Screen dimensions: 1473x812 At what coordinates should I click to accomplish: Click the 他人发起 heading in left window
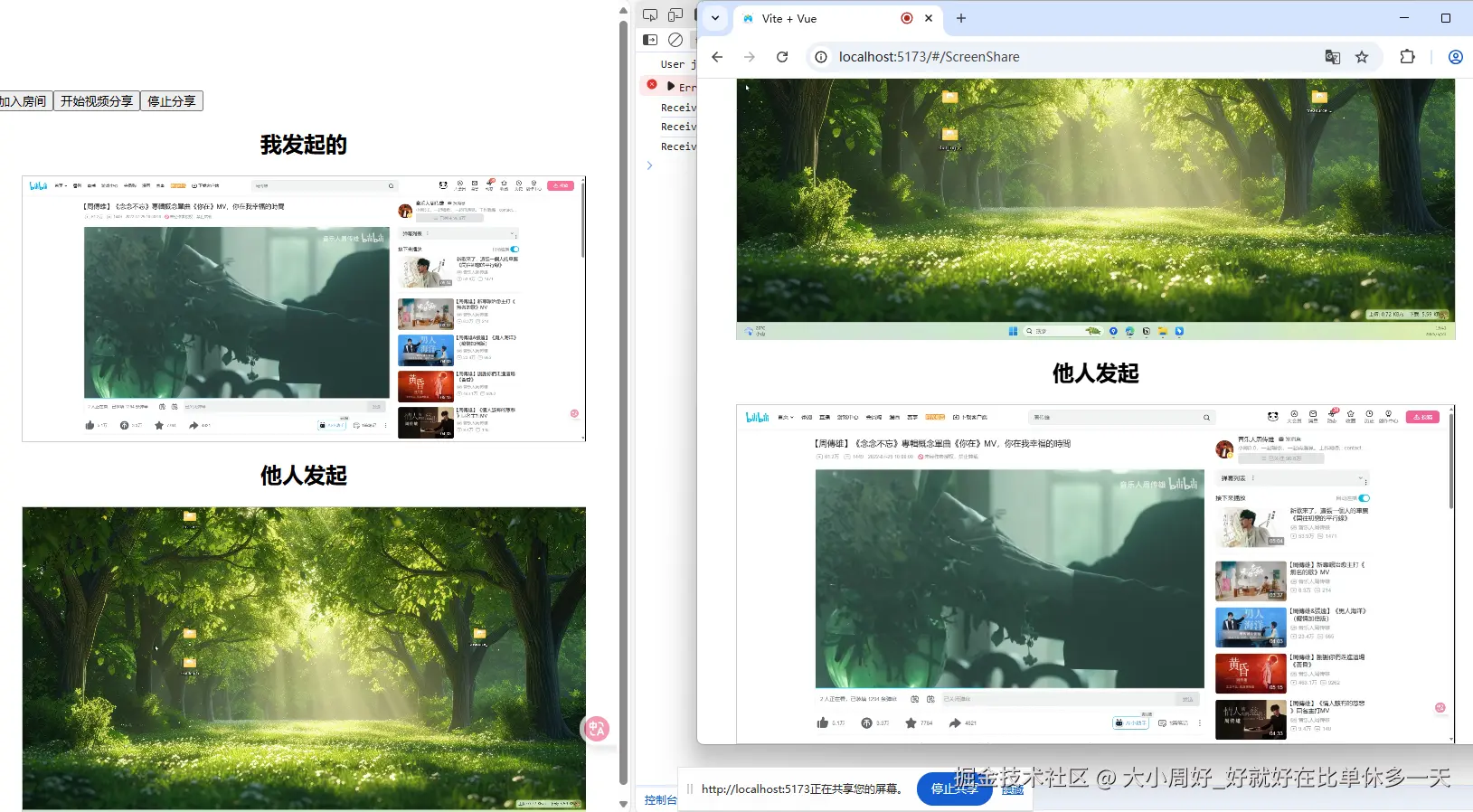pyautogui.click(x=304, y=476)
